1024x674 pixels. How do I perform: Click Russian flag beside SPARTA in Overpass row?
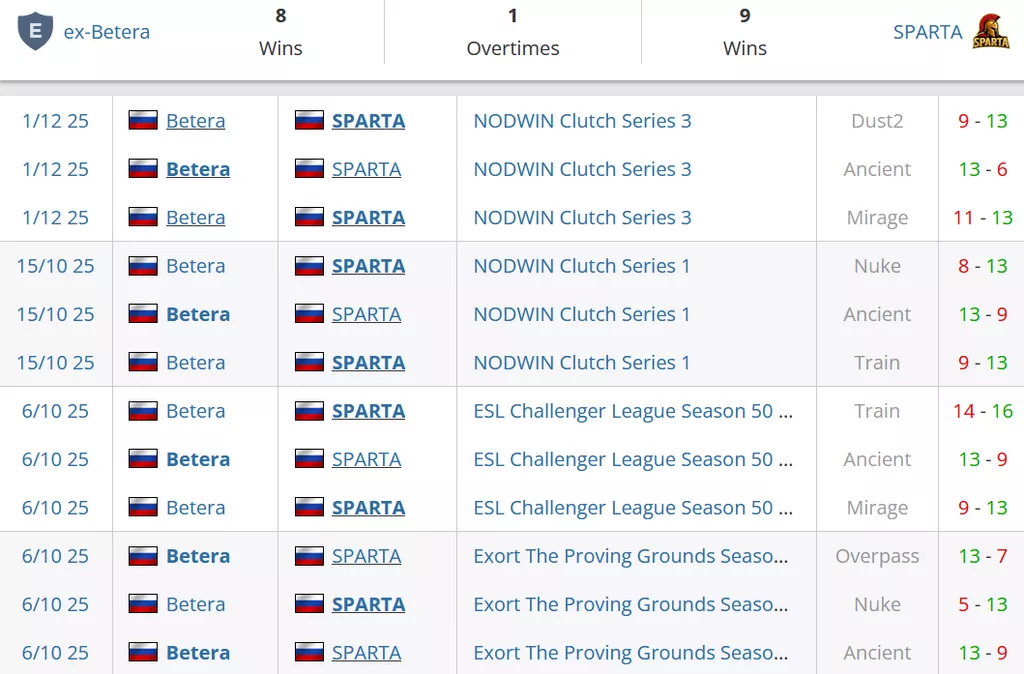309,556
